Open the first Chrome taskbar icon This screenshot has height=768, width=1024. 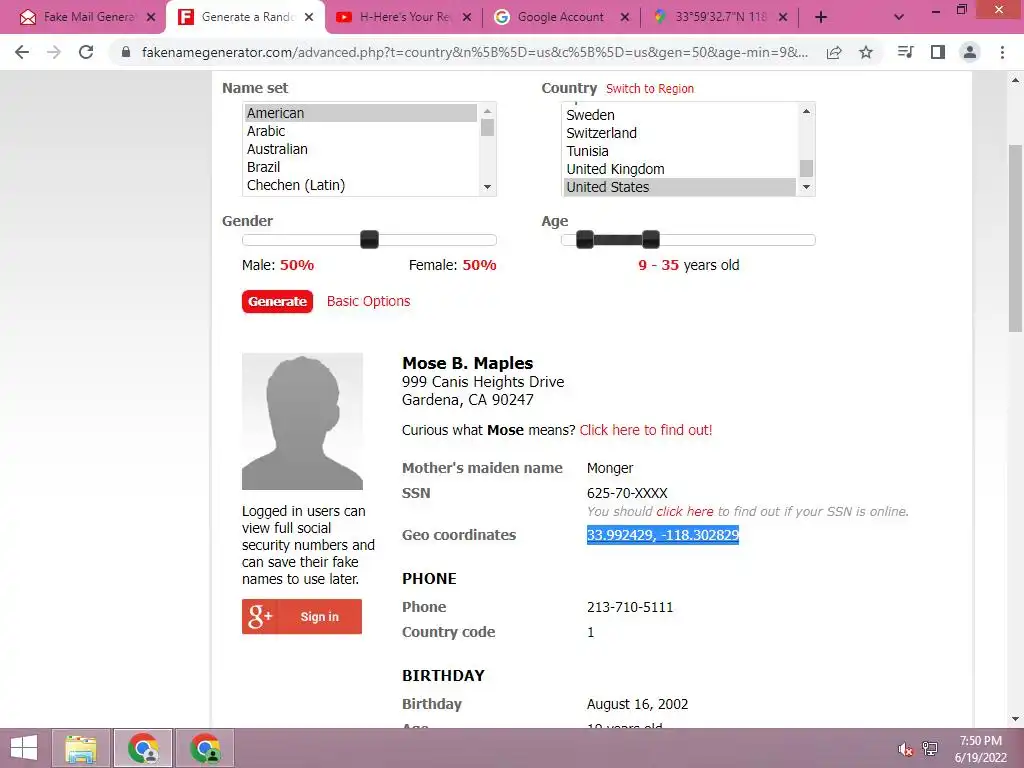(143, 748)
